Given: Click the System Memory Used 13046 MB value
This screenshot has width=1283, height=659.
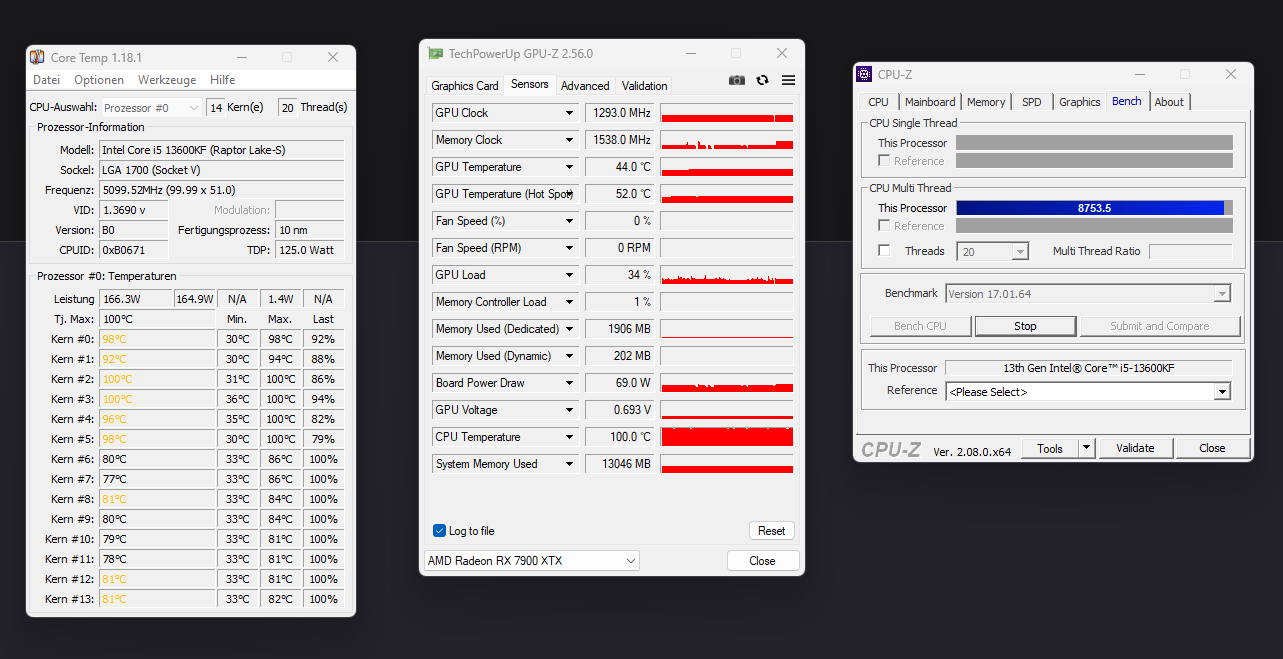Looking at the screenshot, I should (x=620, y=464).
